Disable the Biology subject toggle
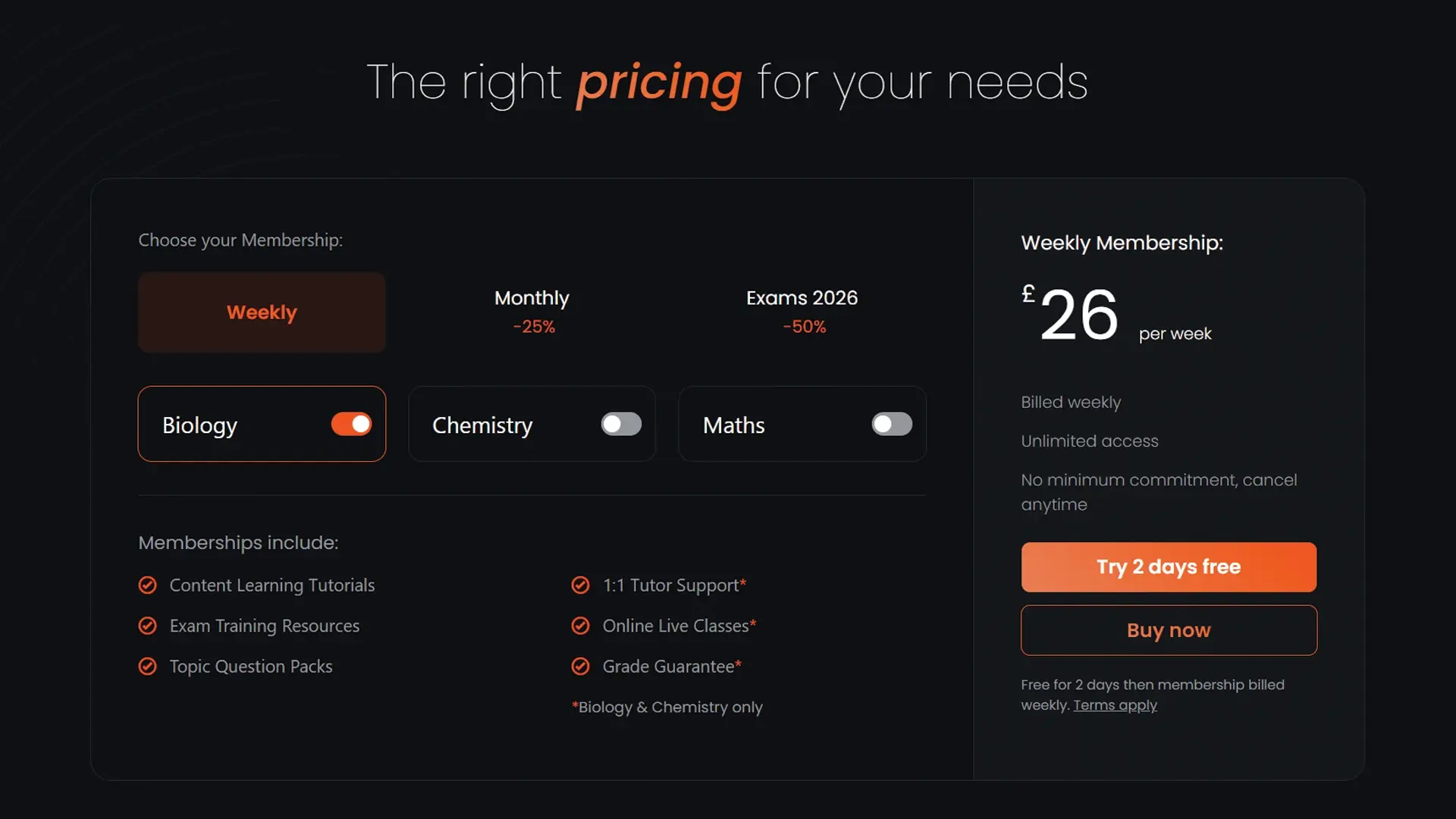Screen dimensions: 1456x819 pyautogui.click(x=351, y=424)
